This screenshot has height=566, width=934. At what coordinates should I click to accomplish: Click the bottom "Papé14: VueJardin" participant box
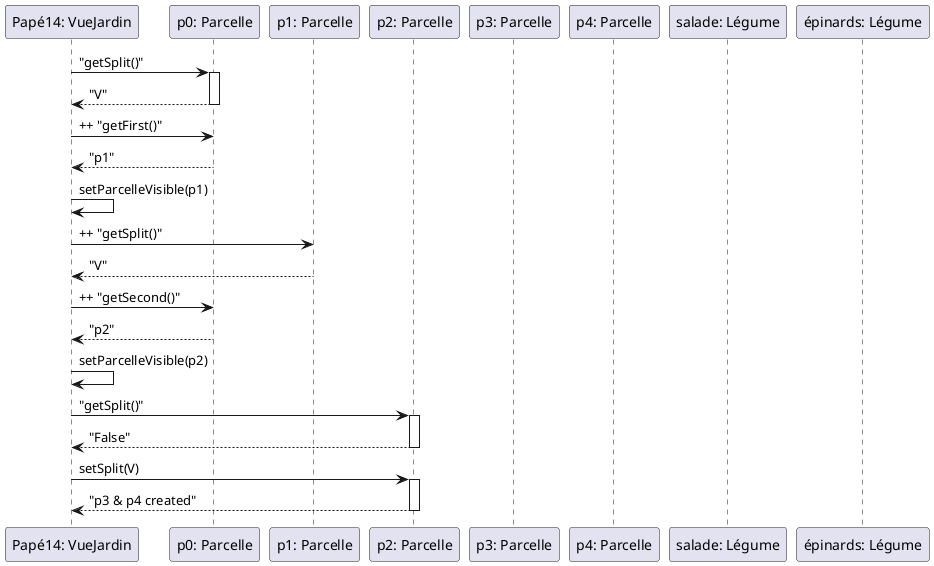[x=71, y=545]
